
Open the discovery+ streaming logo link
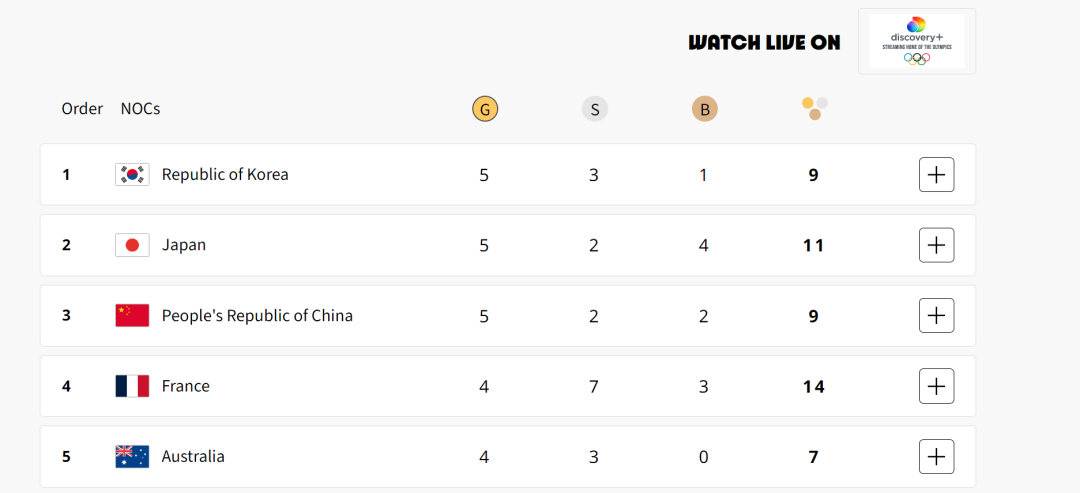point(917,41)
